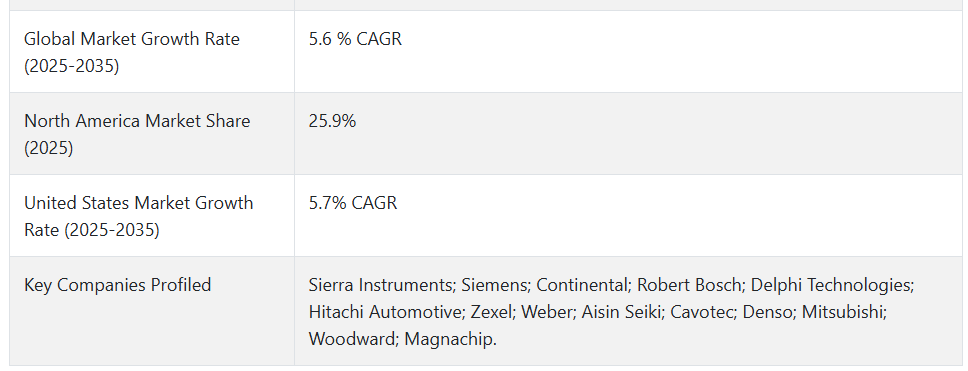Viewport: 968px width, 371px height.
Task: Click the Key Companies Profiled label
Action: click(117, 285)
